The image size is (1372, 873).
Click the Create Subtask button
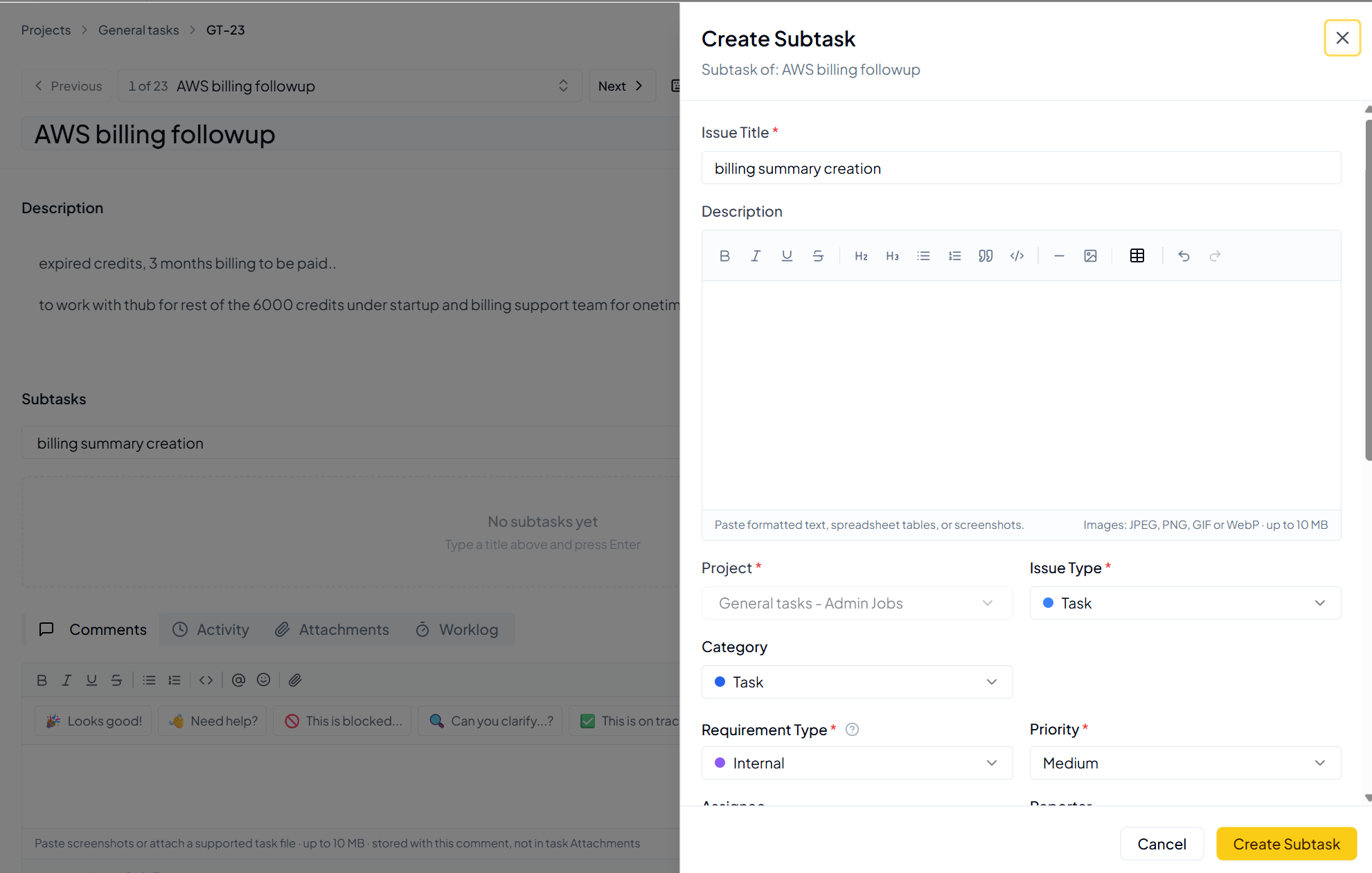[x=1286, y=845]
